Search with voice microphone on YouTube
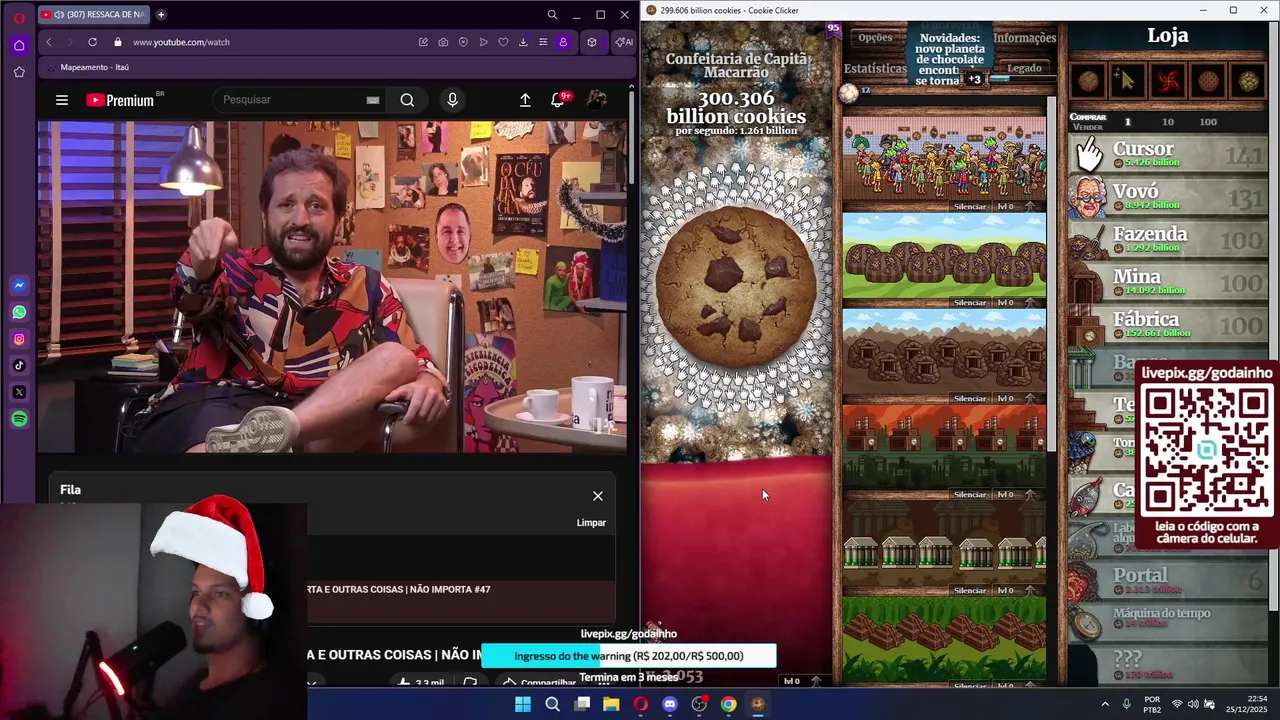The height and width of the screenshot is (720, 1280). click(x=452, y=100)
